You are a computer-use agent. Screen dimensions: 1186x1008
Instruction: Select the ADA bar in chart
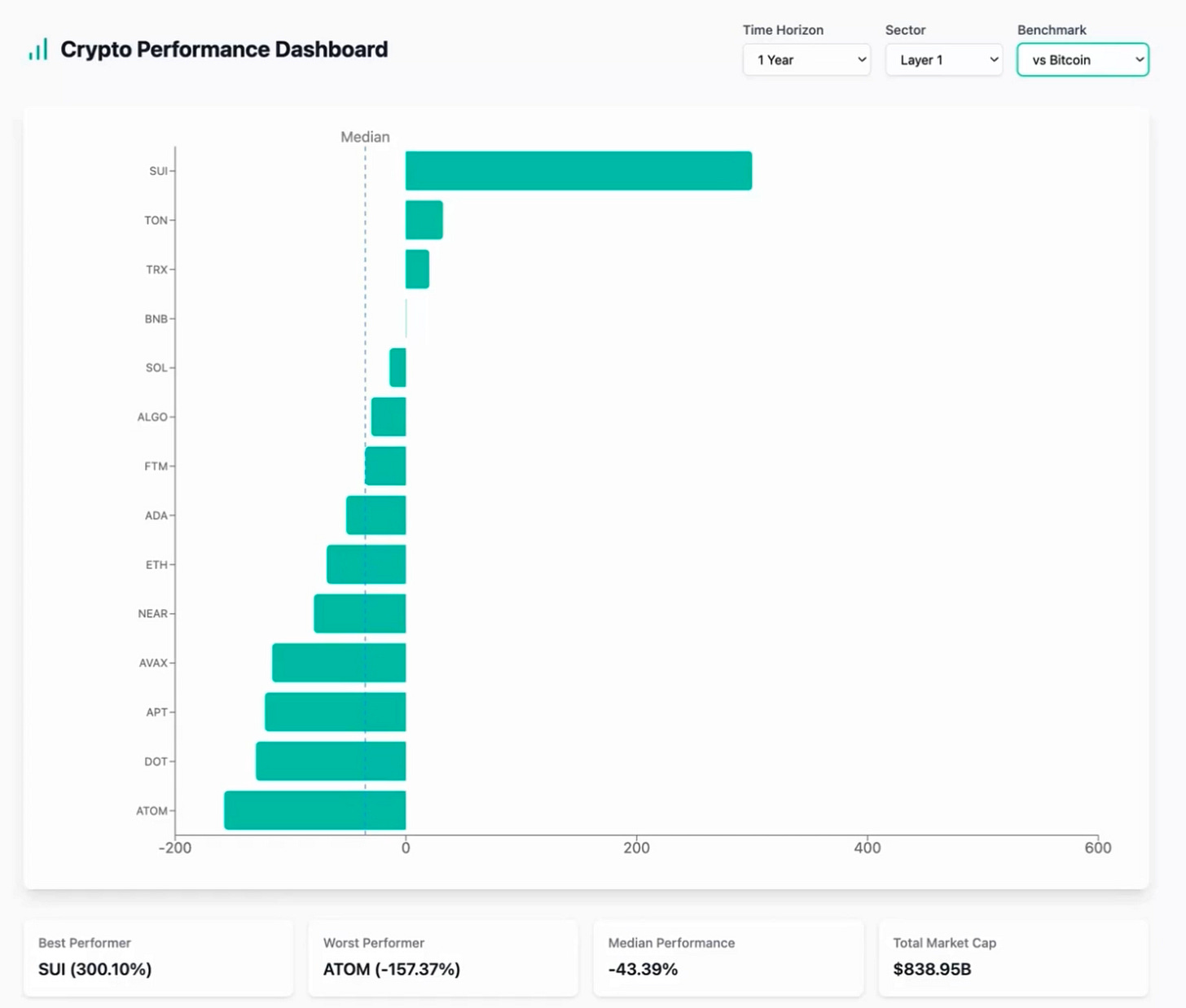(376, 515)
